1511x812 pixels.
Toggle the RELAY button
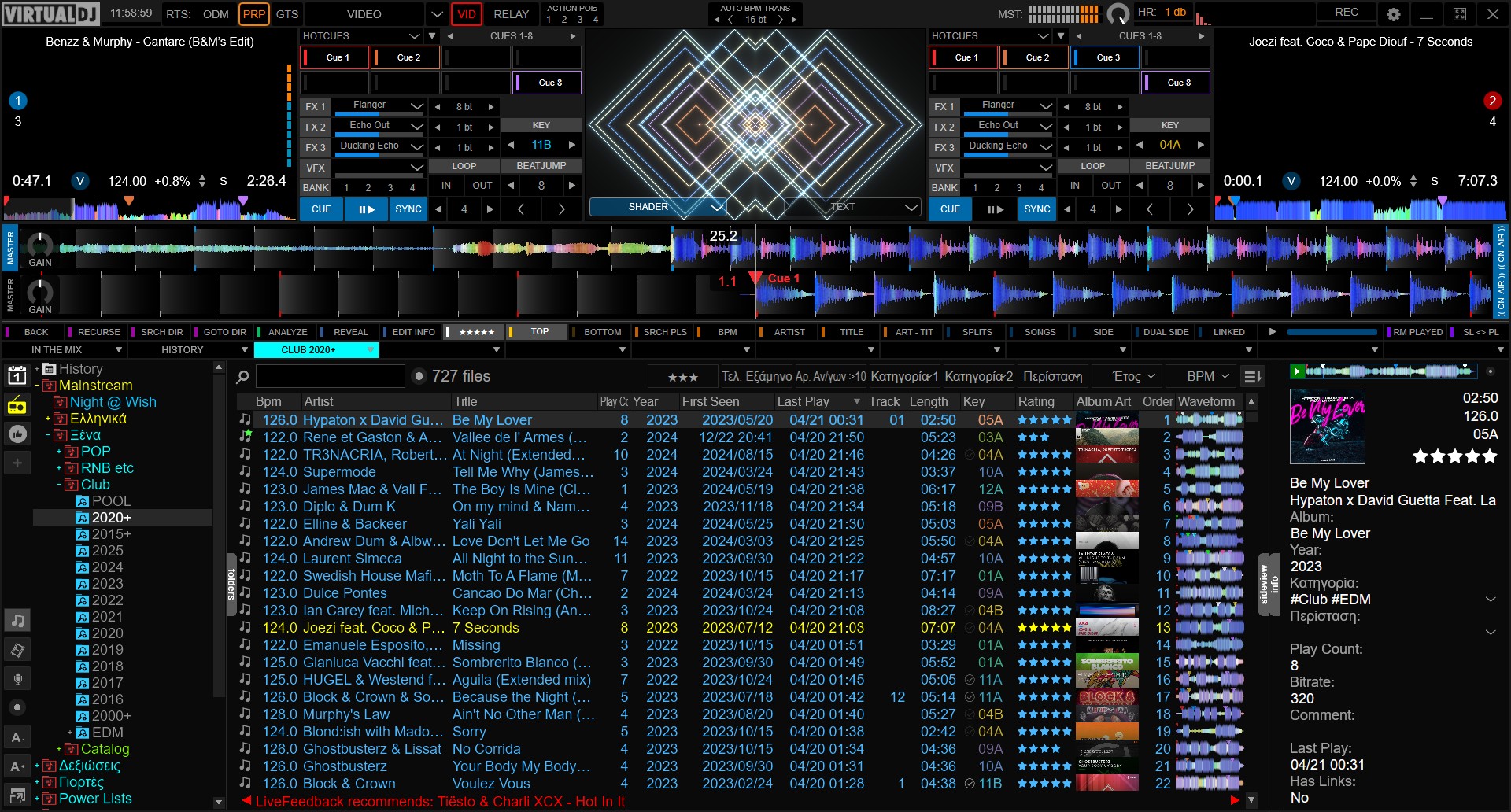tap(512, 14)
